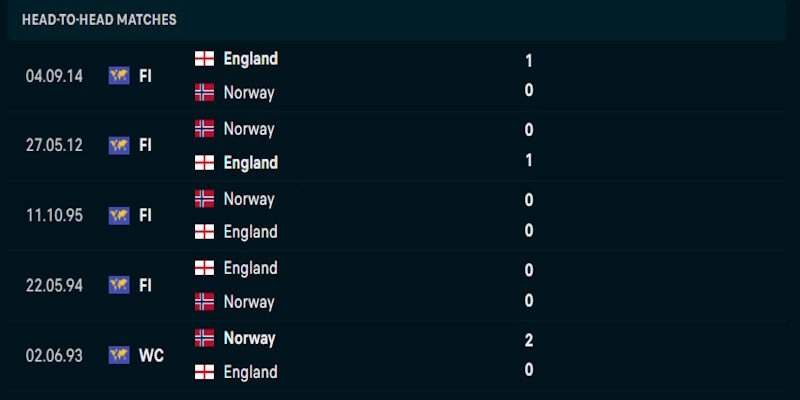Select England team name in 27.05.12 match
Image resolution: width=800 pixels, height=400 pixels.
click(251, 163)
